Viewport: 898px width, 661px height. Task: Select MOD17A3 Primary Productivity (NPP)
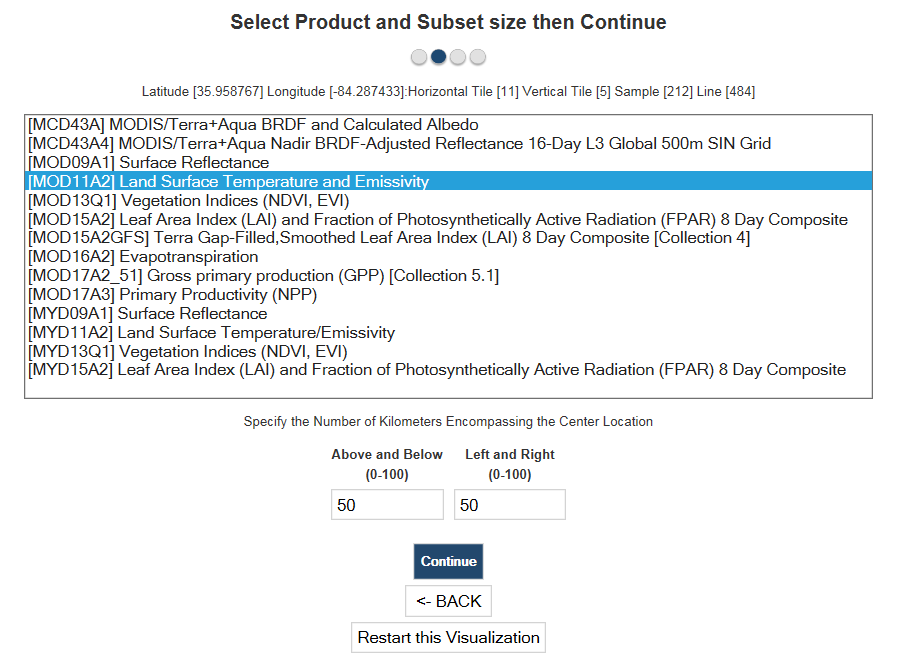click(x=172, y=295)
